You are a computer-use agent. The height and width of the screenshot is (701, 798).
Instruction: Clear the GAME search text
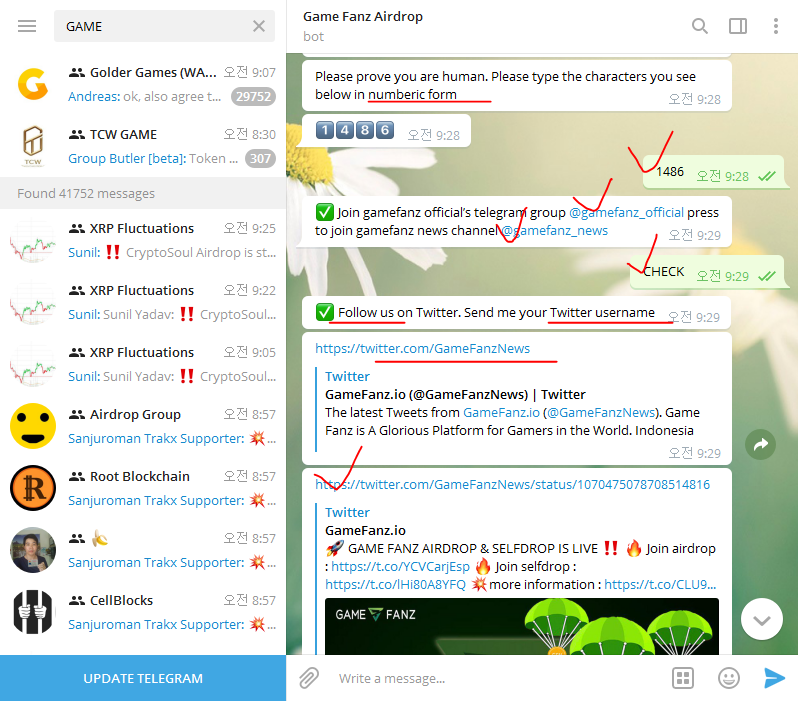(259, 26)
